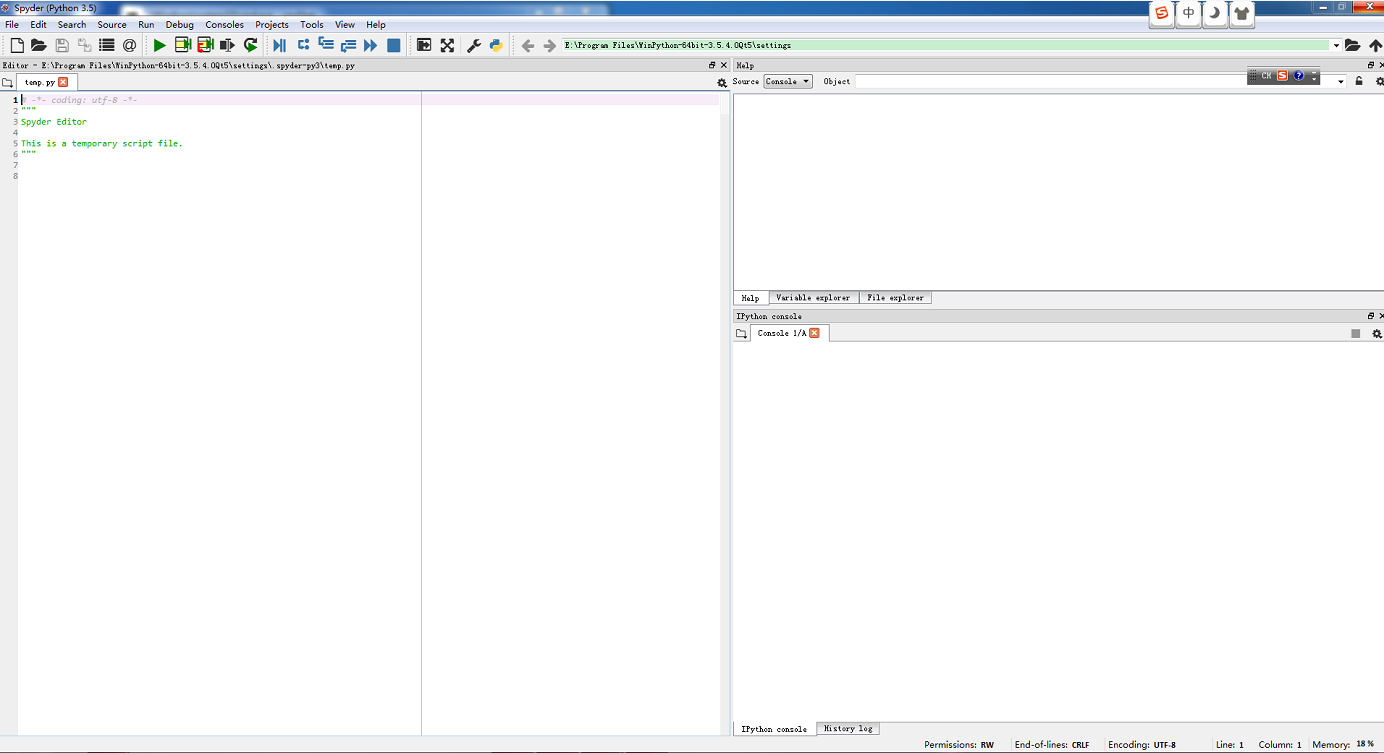The image size is (1384, 753).
Task: Switch to the History log tab
Action: point(847,728)
